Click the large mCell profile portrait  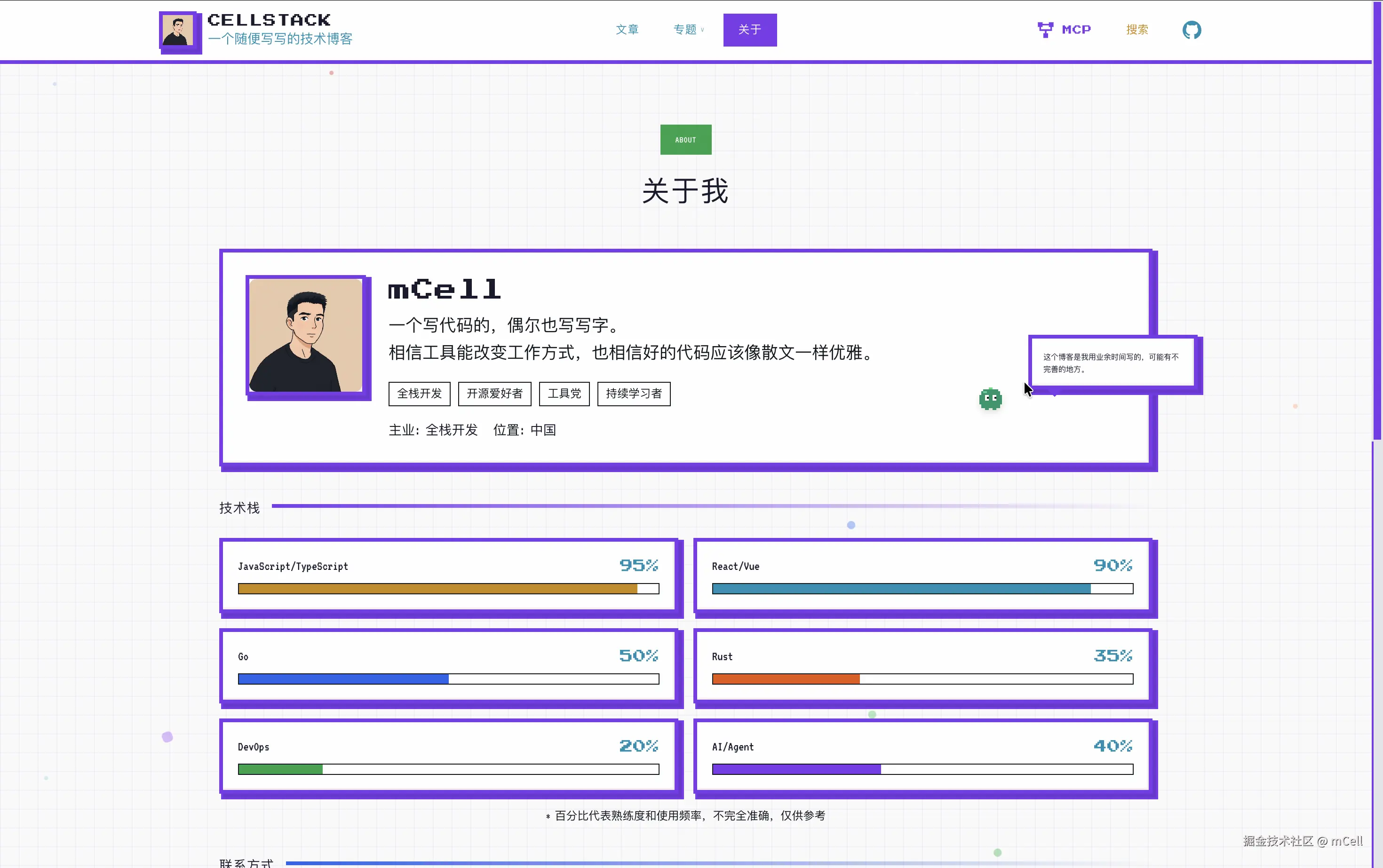(306, 335)
